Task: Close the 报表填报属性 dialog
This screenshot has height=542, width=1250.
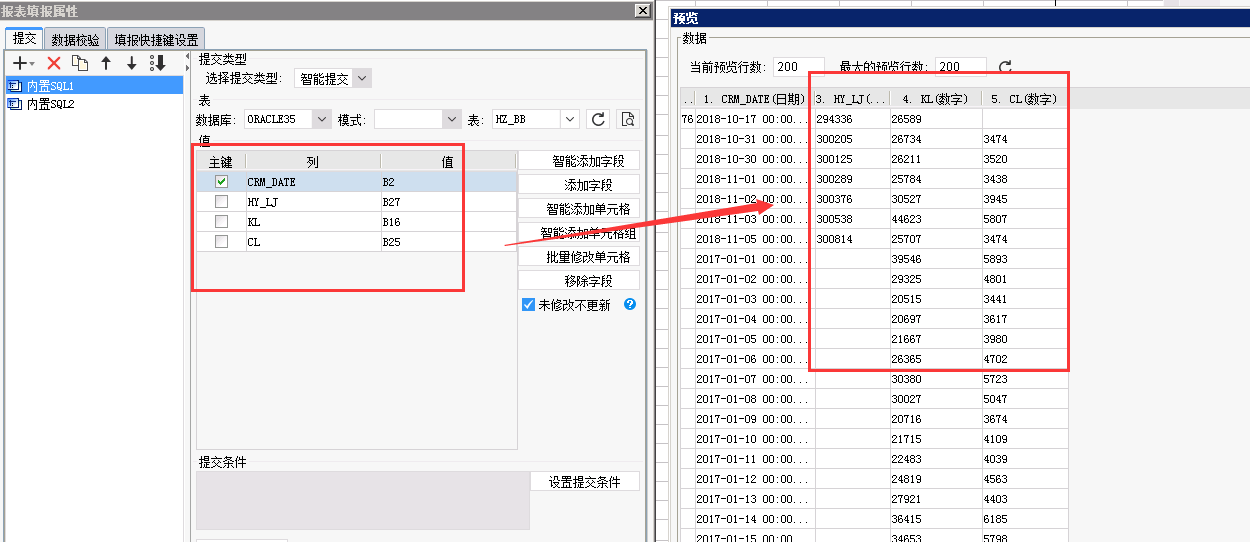Action: click(x=642, y=10)
